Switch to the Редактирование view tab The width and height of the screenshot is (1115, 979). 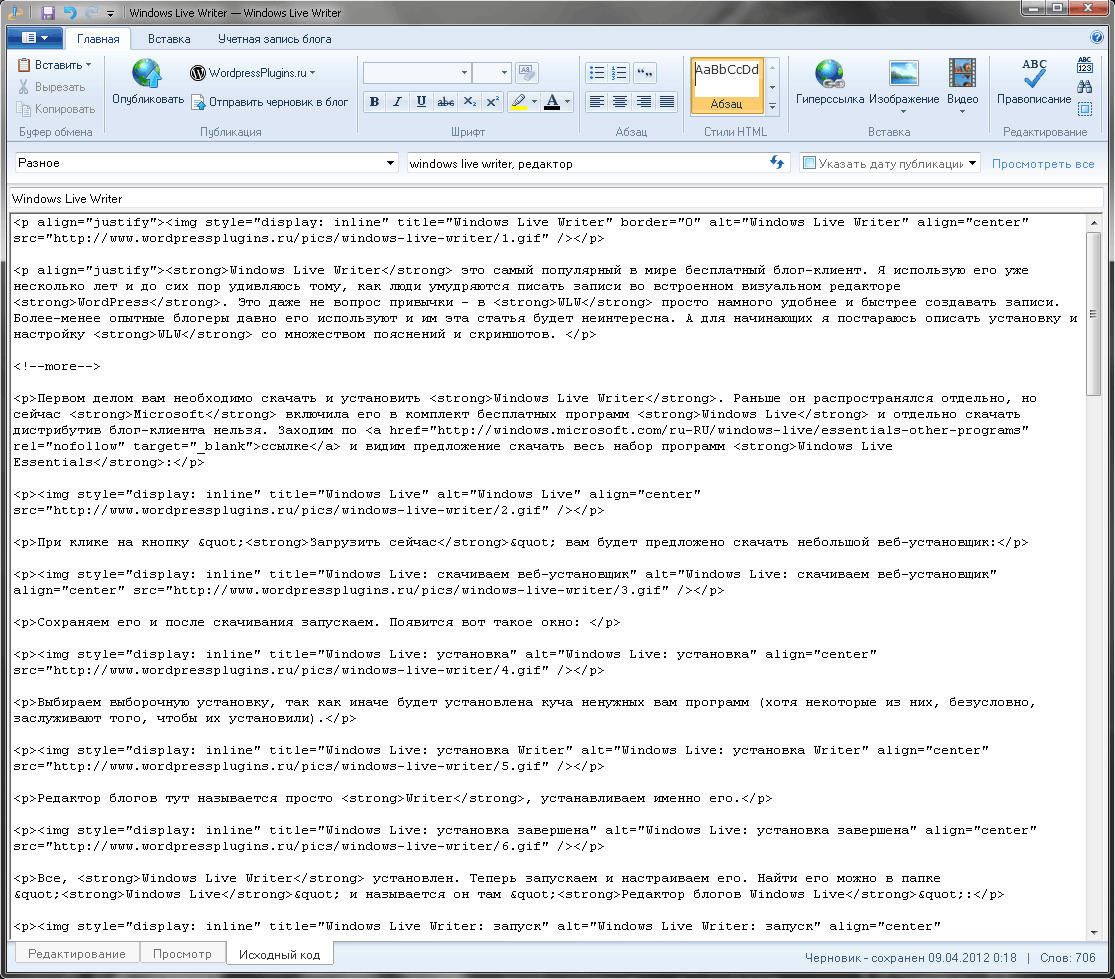[77, 953]
